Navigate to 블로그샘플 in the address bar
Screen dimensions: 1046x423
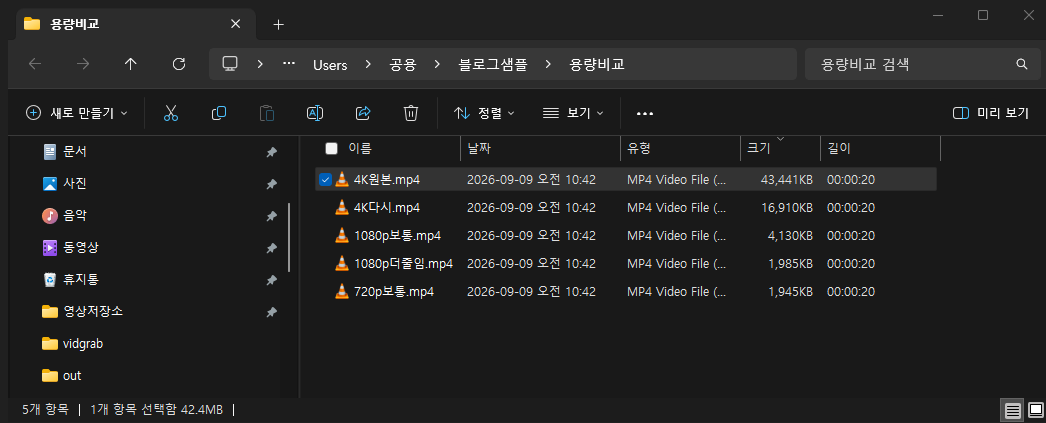pos(493,65)
